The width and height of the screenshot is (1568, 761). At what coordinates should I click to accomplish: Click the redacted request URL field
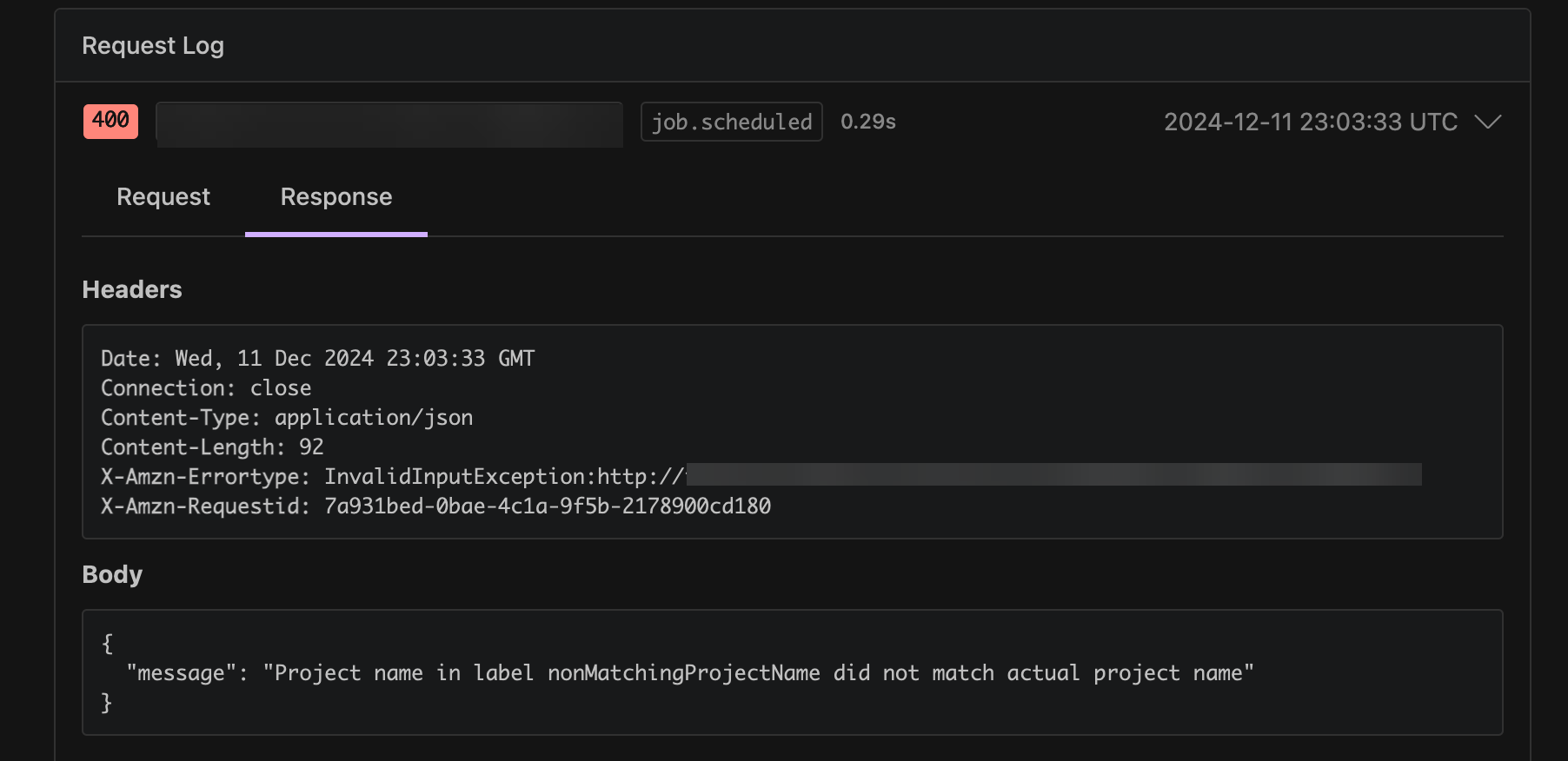389,124
